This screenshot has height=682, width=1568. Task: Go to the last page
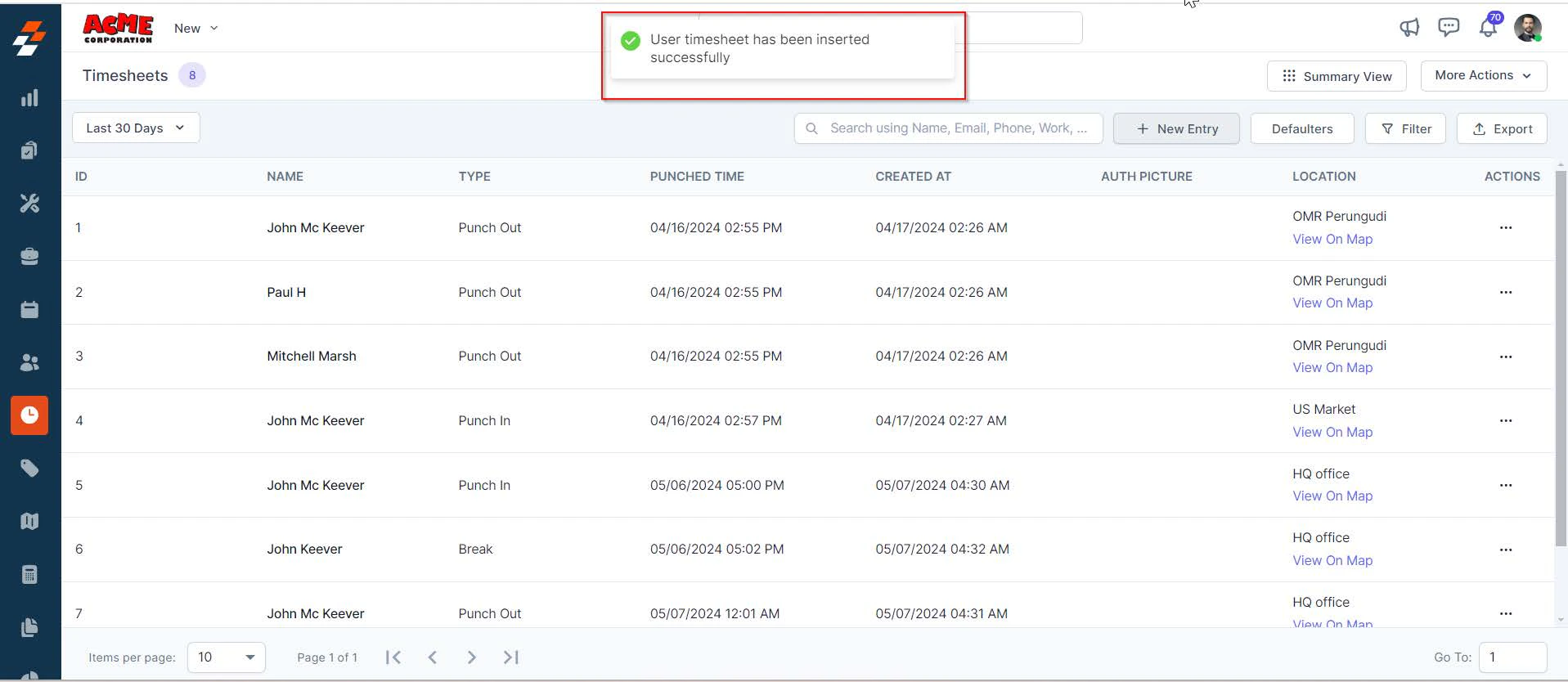coord(511,657)
